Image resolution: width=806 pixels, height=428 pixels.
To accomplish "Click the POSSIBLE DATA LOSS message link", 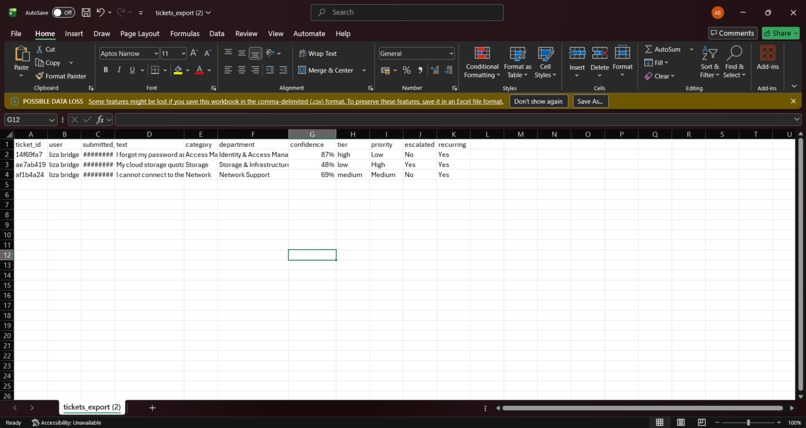I will click(296, 101).
